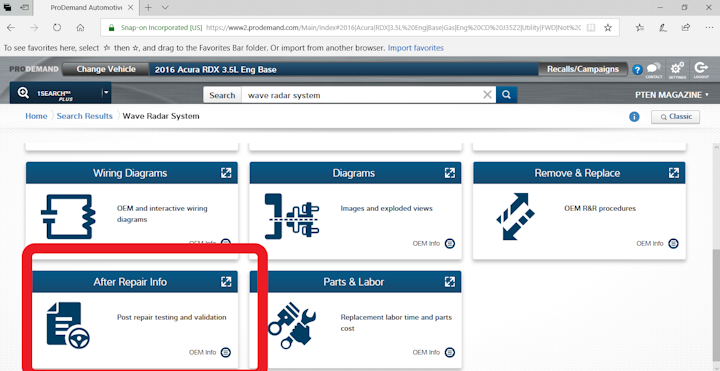Open the 1Search Plus dropdown arrow

[106, 92]
